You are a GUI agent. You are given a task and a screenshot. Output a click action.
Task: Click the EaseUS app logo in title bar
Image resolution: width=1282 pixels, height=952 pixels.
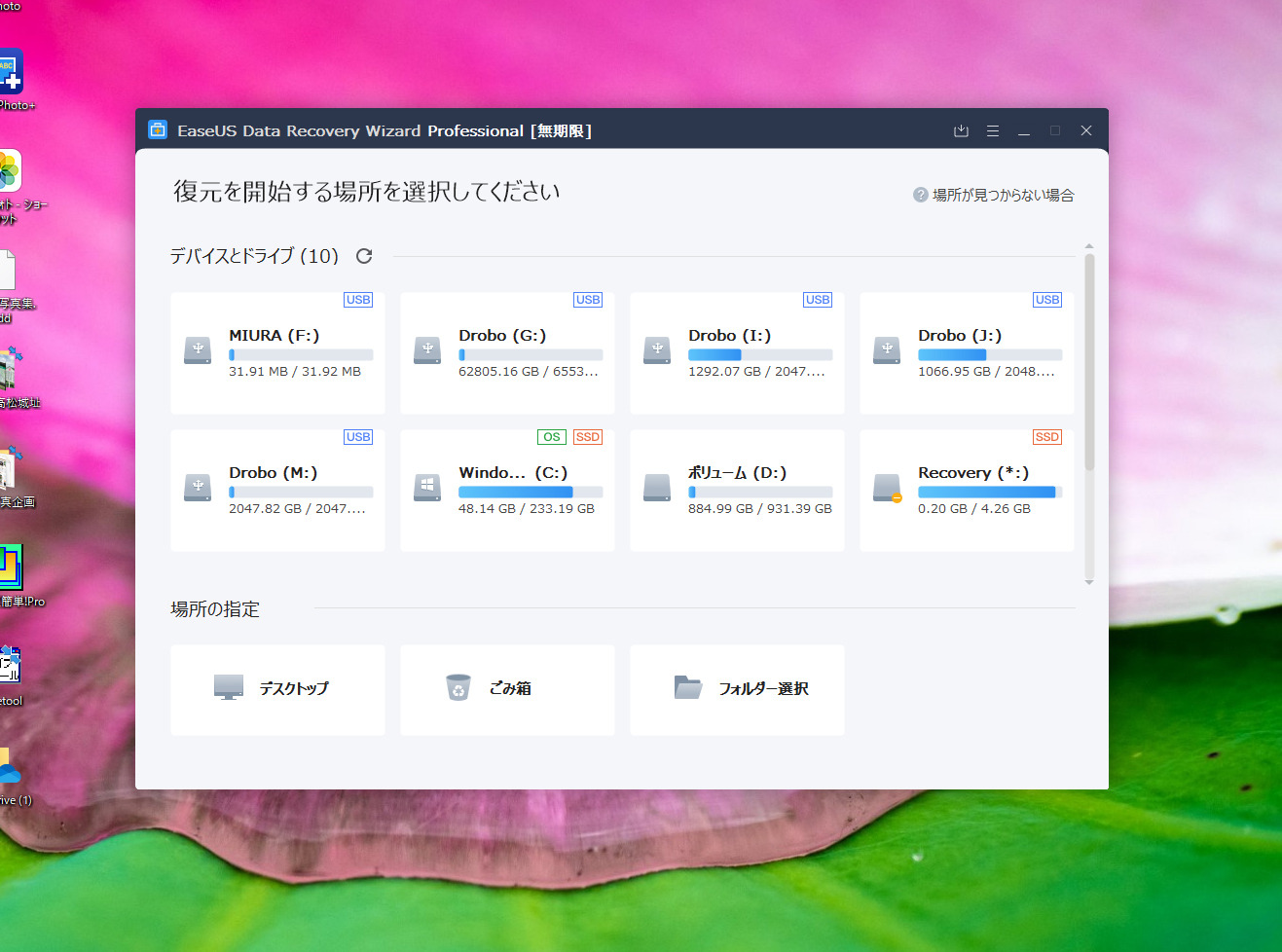coord(158,129)
